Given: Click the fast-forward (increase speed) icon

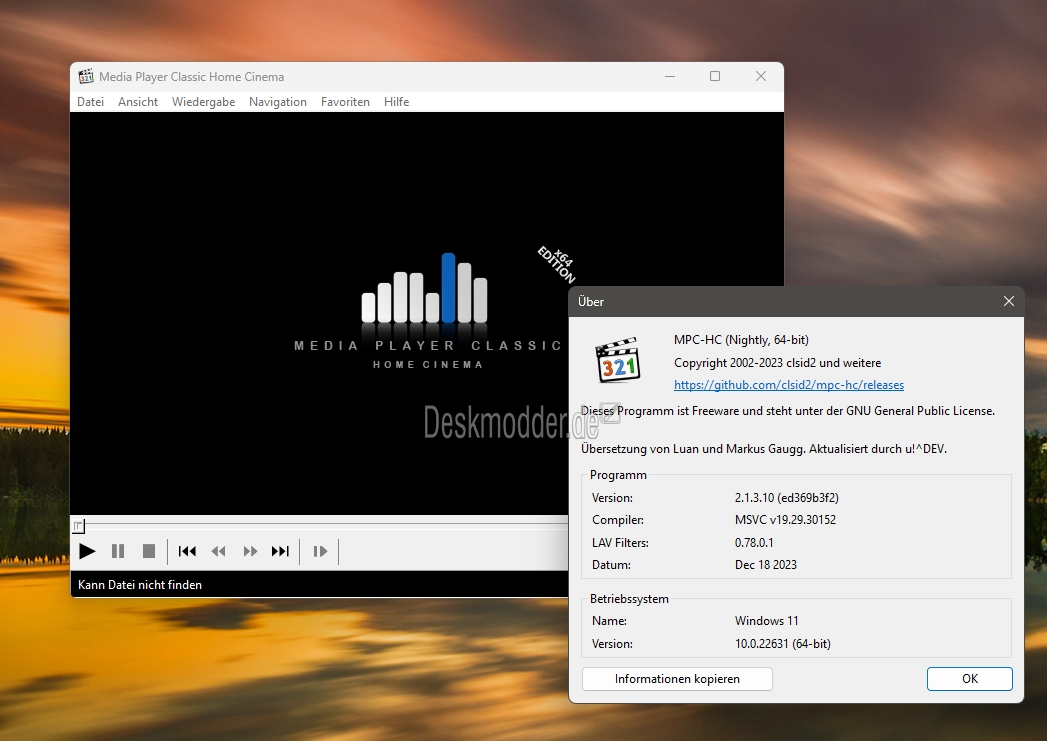Looking at the screenshot, I should [250, 551].
